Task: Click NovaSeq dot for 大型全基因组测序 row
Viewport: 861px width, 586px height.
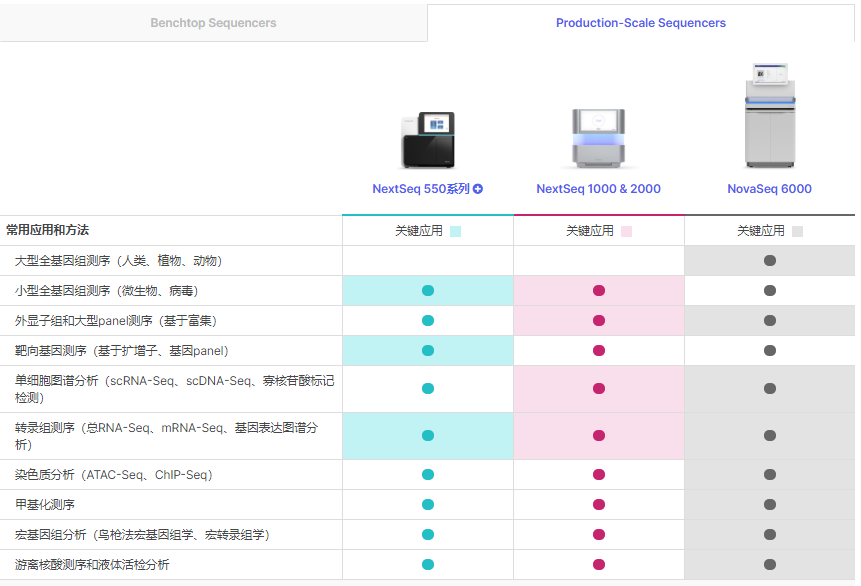Action: click(x=770, y=261)
